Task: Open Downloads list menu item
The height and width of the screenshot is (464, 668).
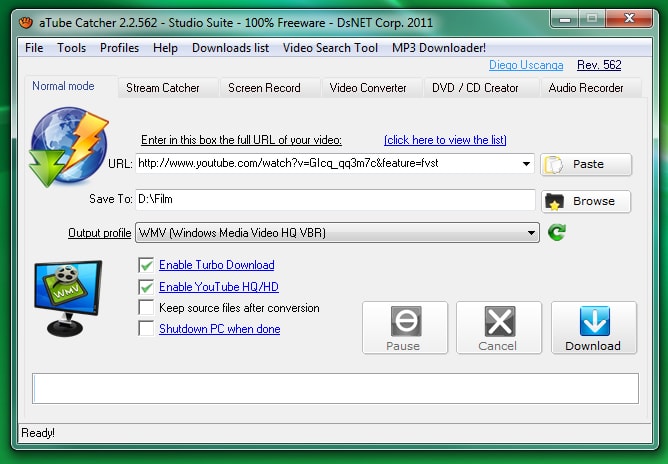Action: 230,48
